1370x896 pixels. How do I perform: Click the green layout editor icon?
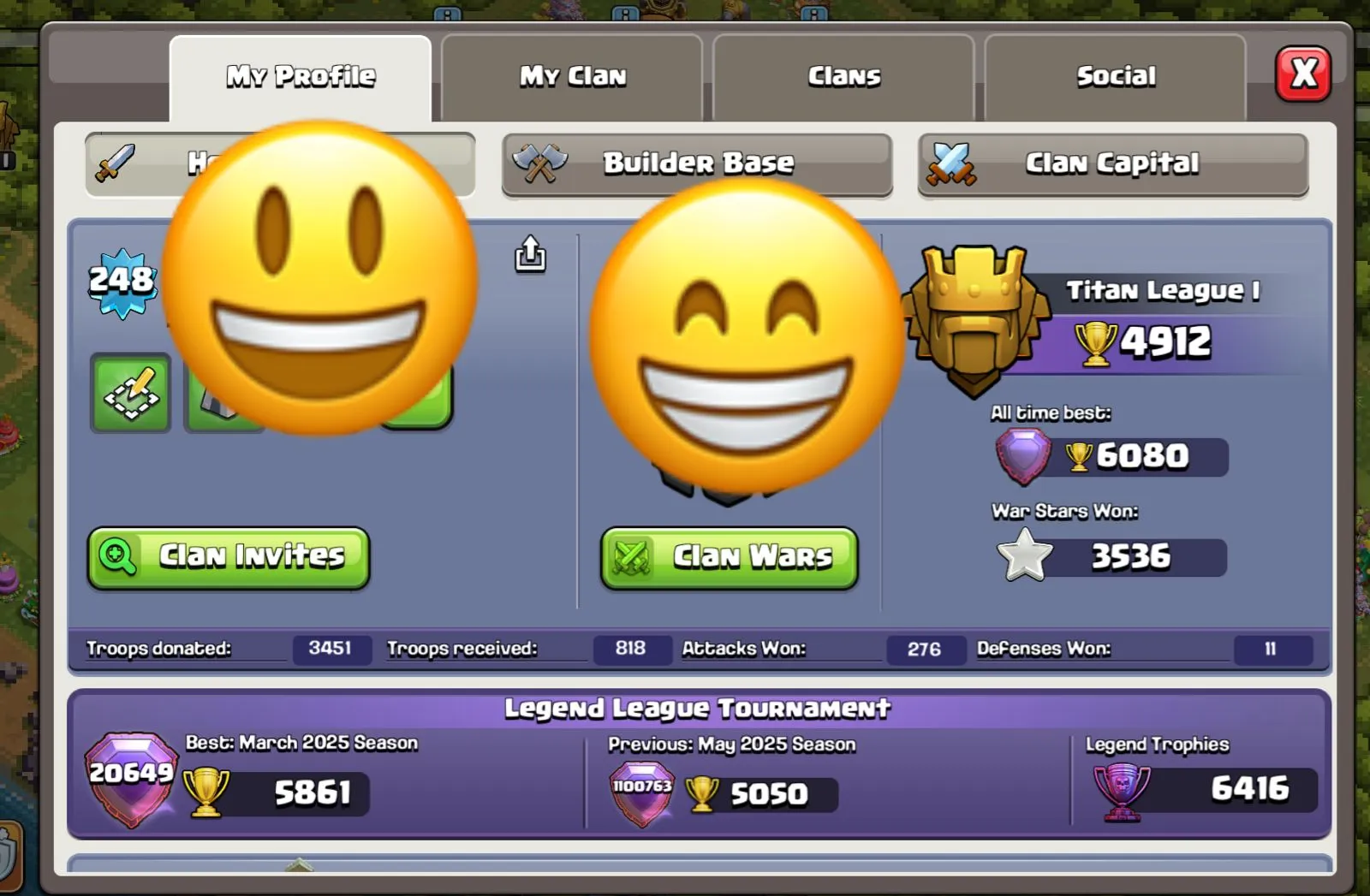tap(131, 394)
